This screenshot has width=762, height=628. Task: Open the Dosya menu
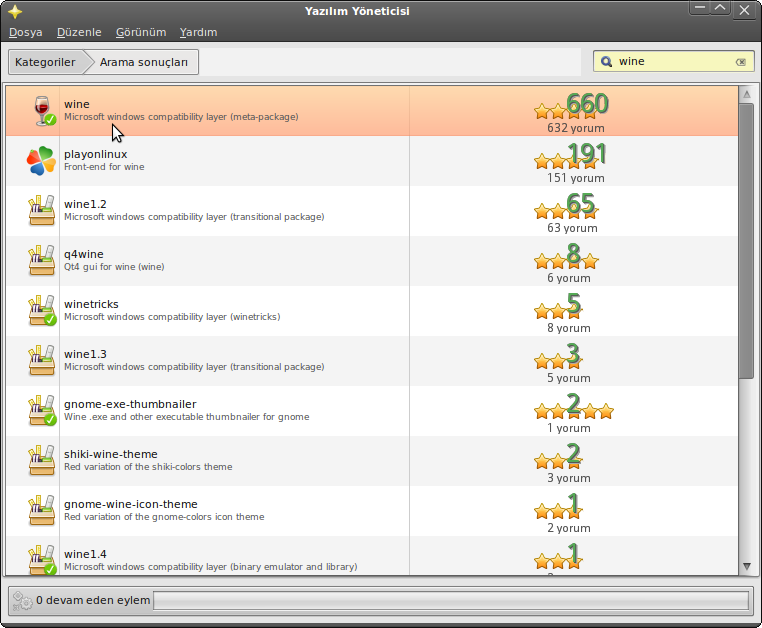[x=25, y=32]
